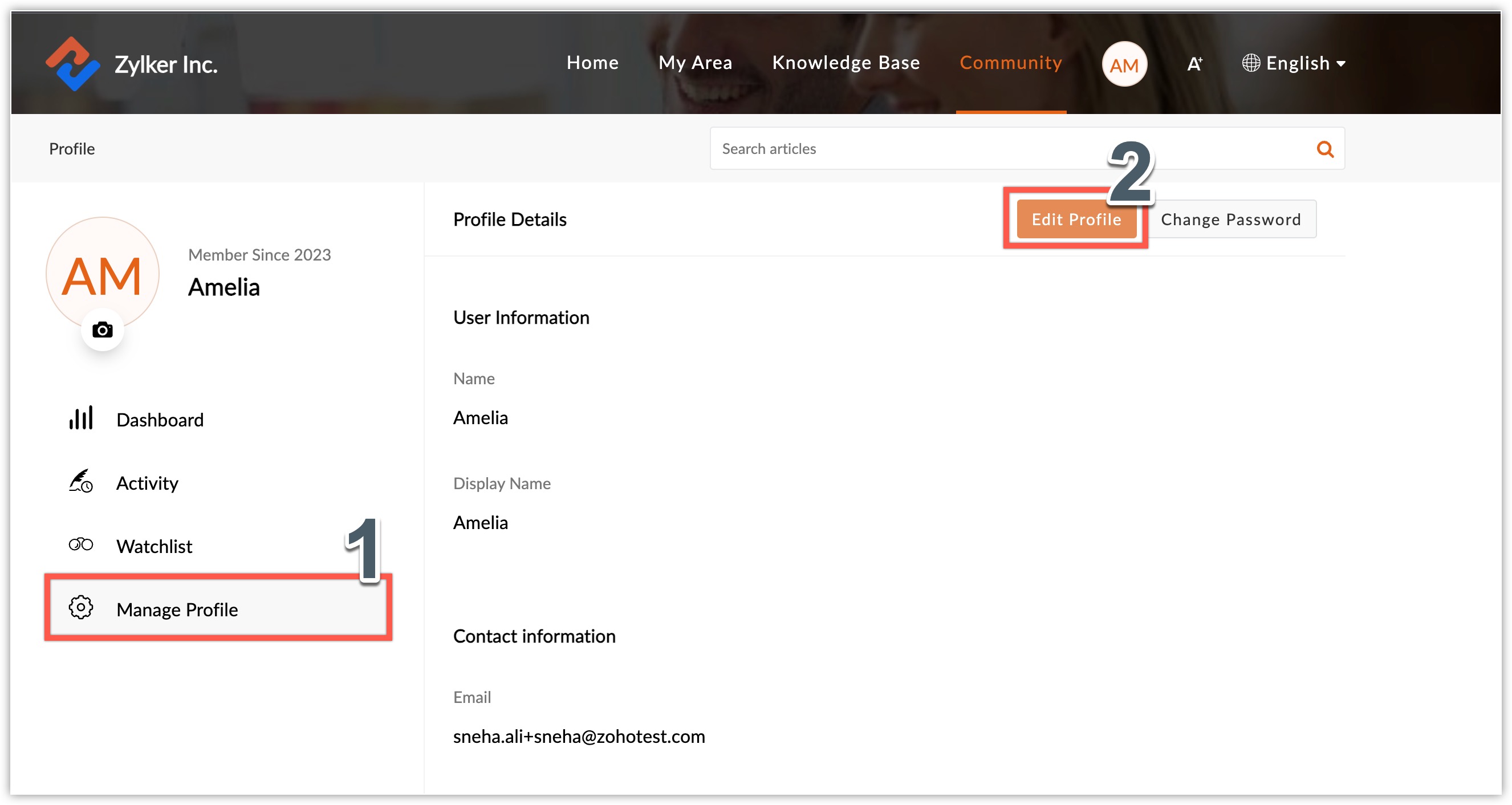Click the Activity quill icon
The image size is (1512, 805).
click(81, 482)
